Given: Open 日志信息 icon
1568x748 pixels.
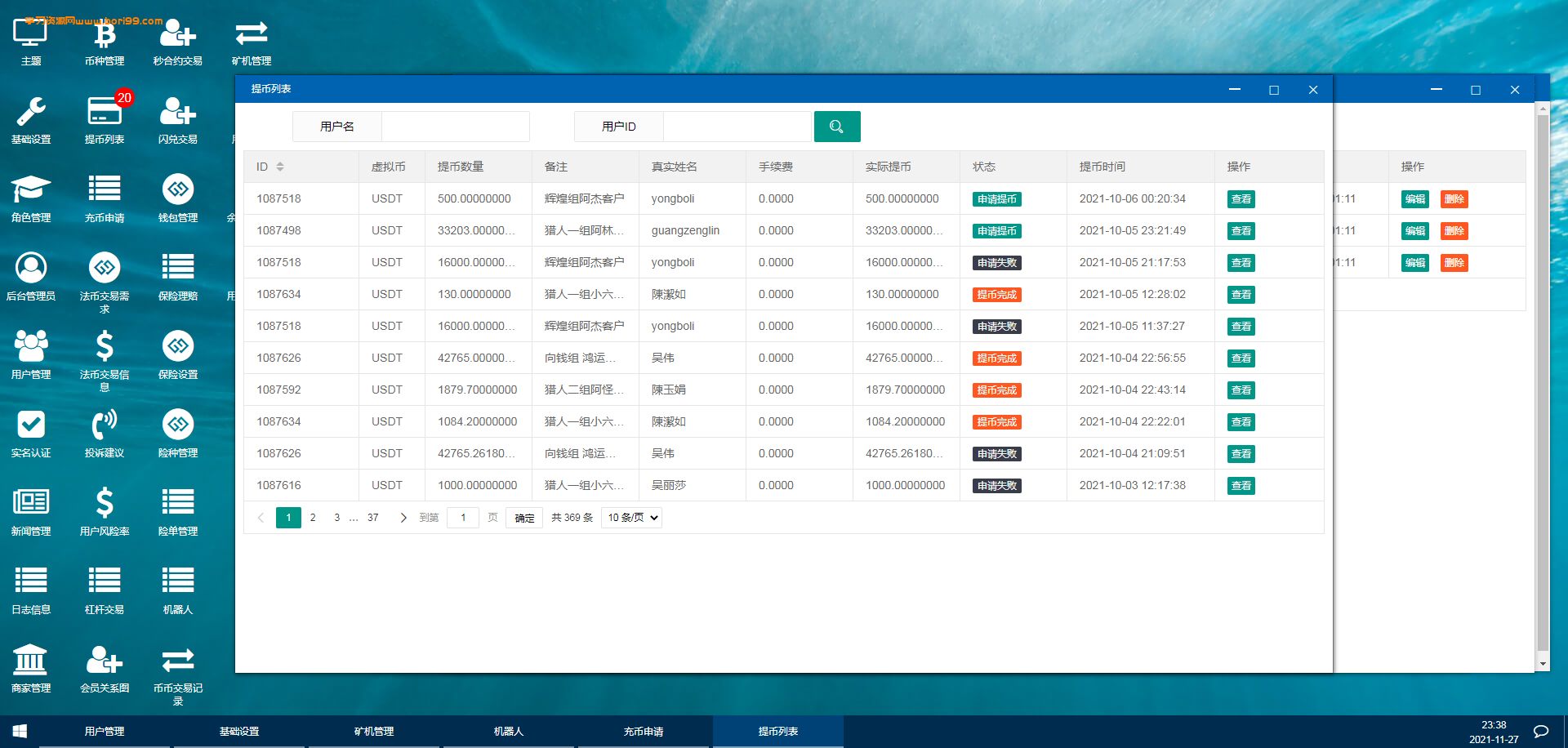Looking at the screenshot, I should pos(31,590).
